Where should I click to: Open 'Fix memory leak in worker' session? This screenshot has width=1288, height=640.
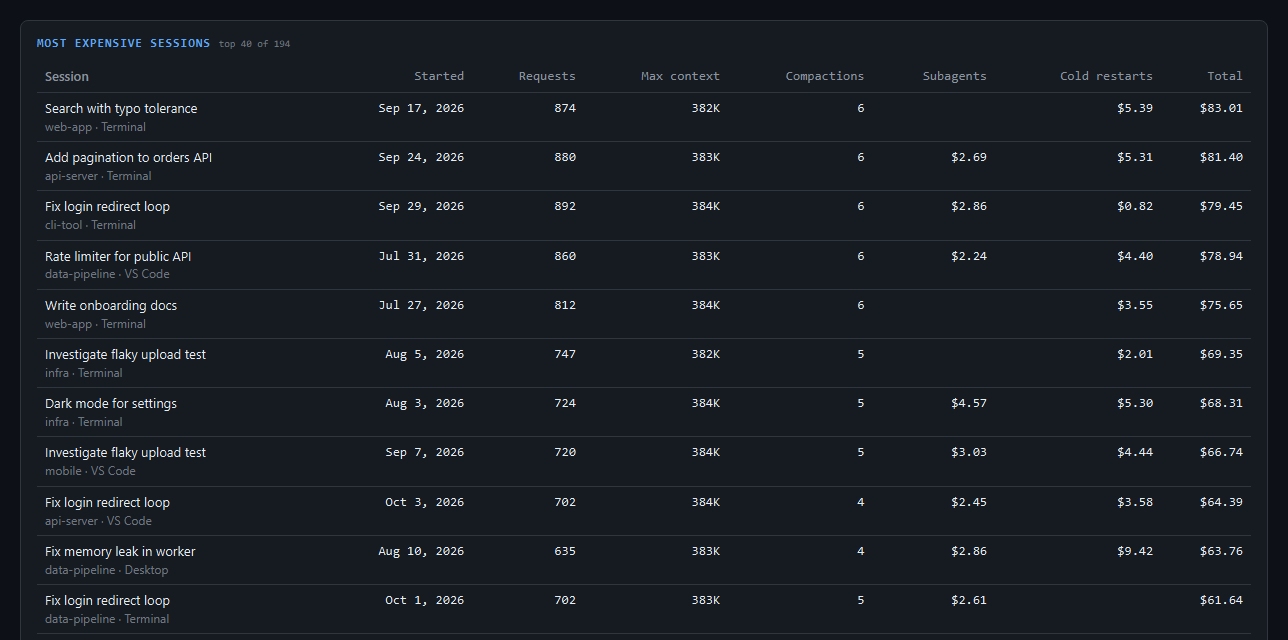120,552
